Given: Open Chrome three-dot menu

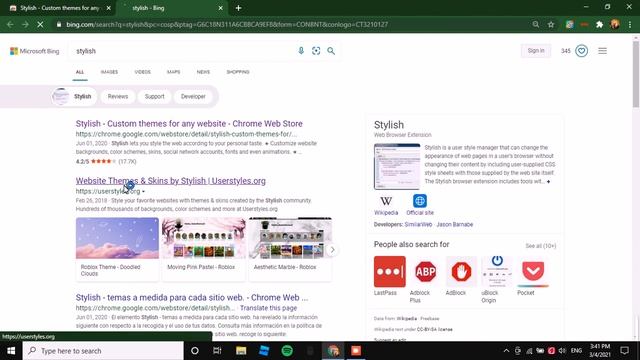Looking at the screenshot, I should coord(630,24).
